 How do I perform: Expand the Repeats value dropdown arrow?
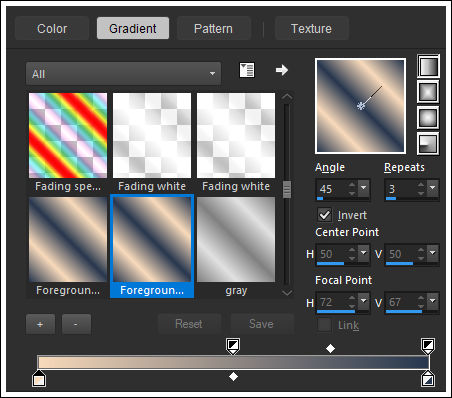[433, 188]
